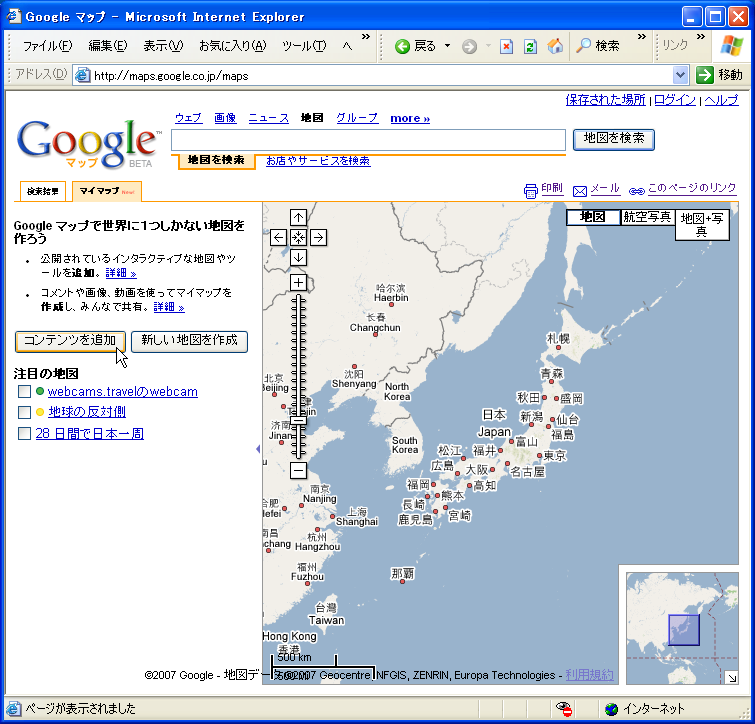Click the page icon in the address bar
755x724 pixels.
[83, 76]
